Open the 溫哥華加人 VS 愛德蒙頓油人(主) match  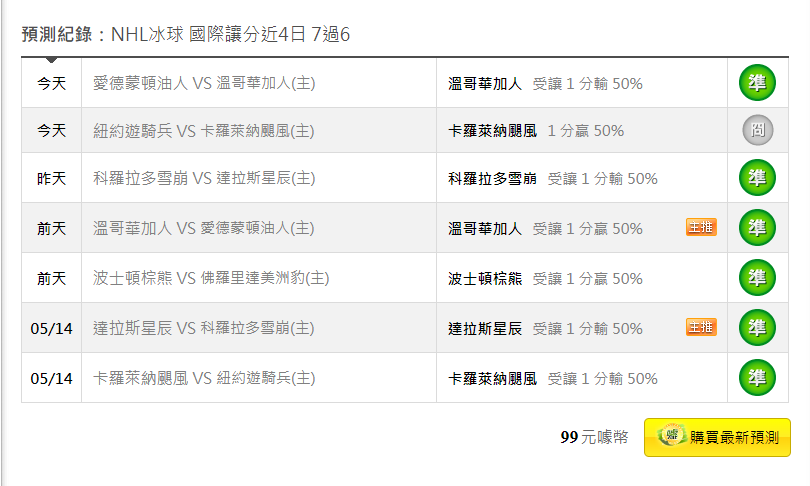point(204,228)
